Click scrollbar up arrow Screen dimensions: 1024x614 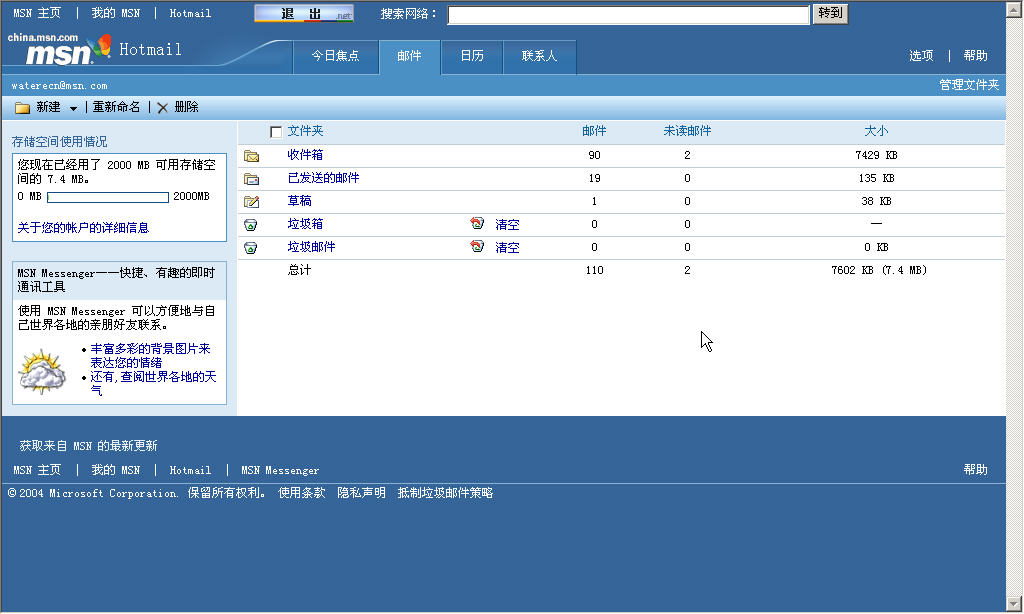[1014, 8]
